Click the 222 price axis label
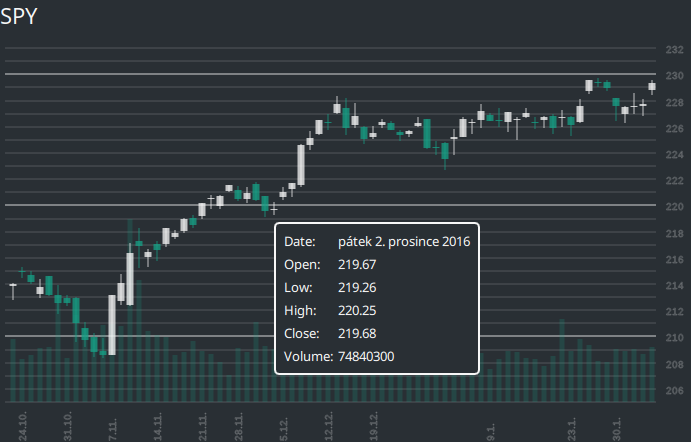The width and height of the screenshot is (691, 442). click(x=674, y=181)
